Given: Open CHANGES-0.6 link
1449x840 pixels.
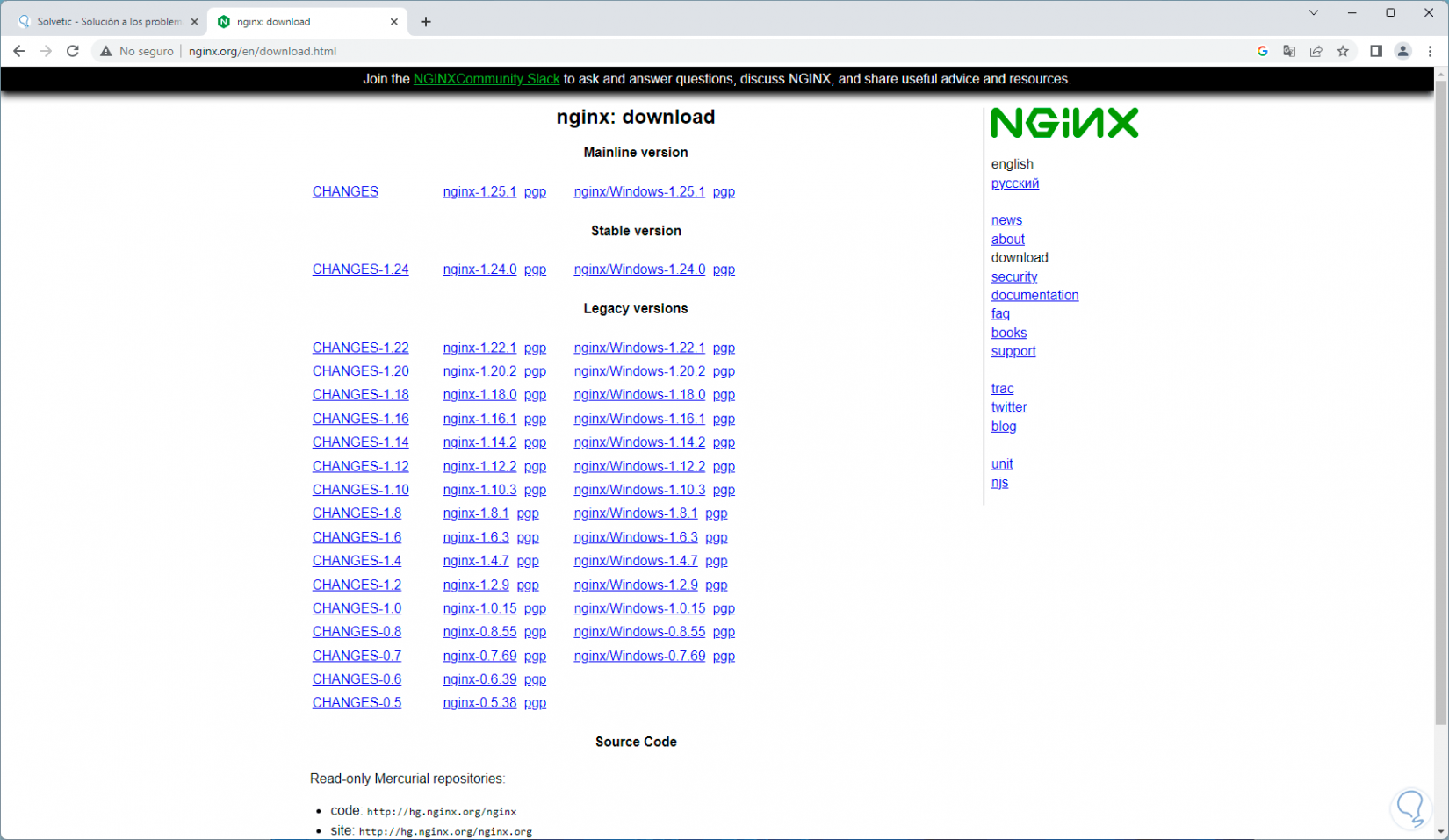Looking at the screenshot, I should [x=357, y=679].
